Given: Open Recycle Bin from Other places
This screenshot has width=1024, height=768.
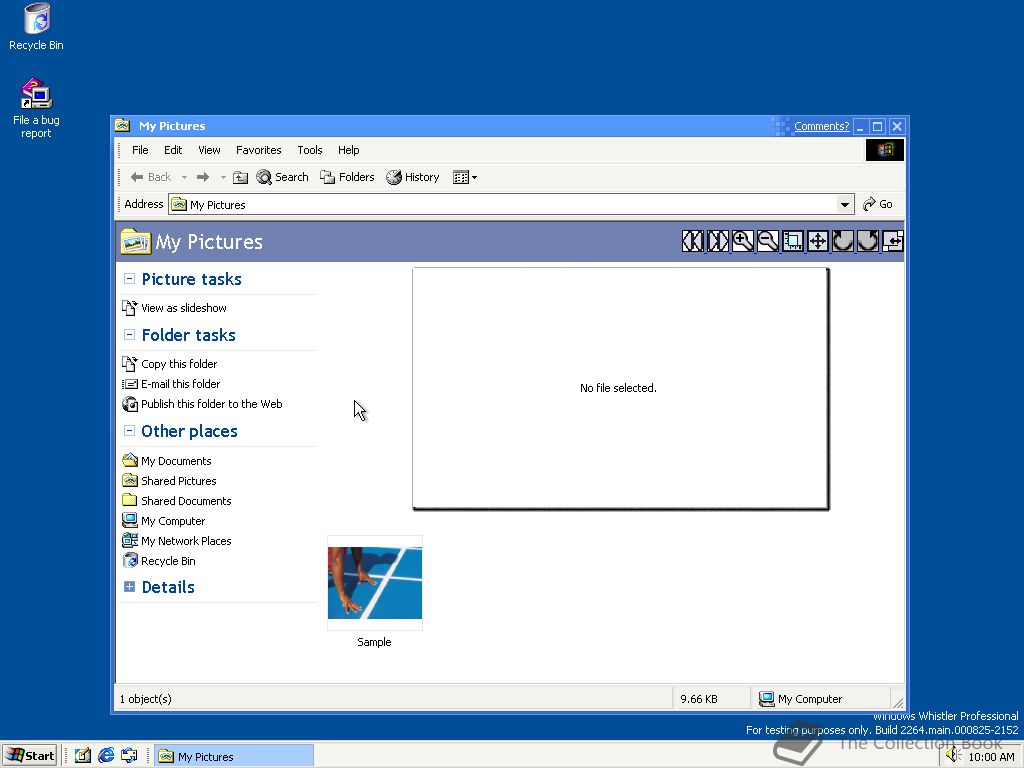Looking at the screenshot, I should (159, 560).
